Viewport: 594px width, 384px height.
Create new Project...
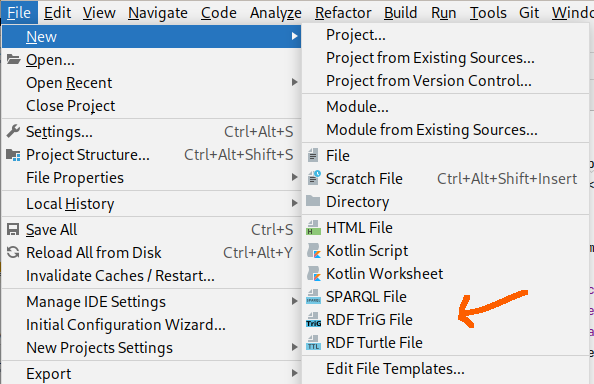pos(446,35)
